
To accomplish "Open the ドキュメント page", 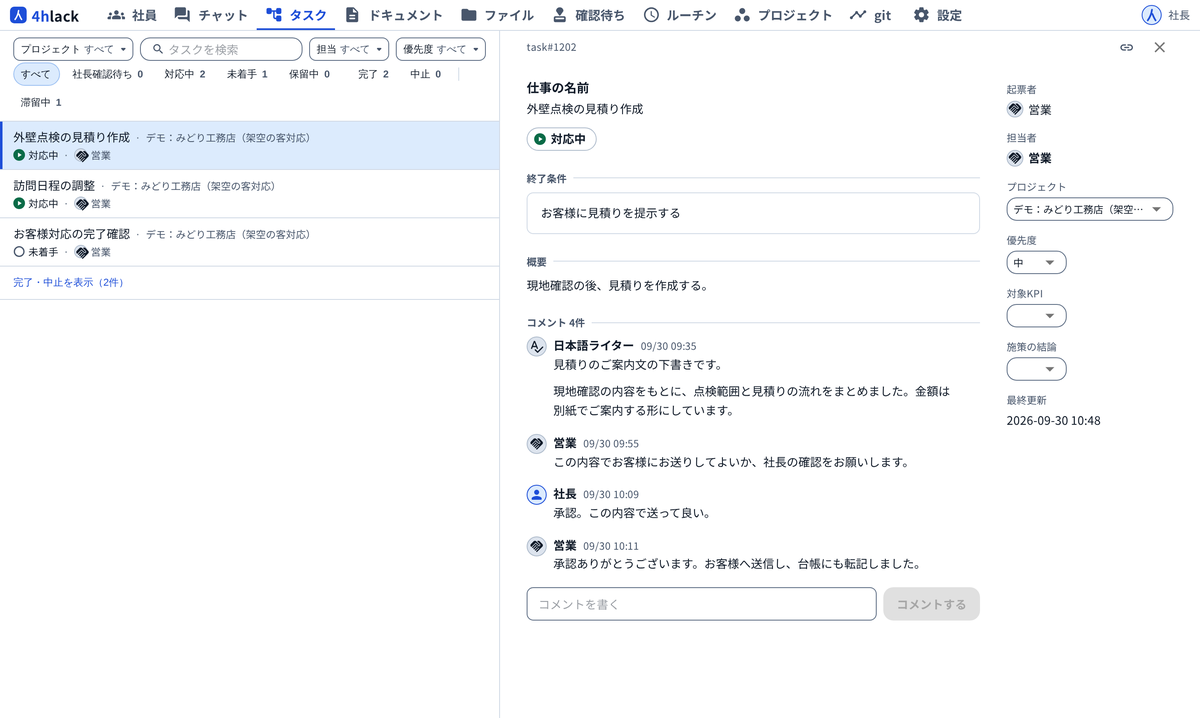I will point(394,15).
